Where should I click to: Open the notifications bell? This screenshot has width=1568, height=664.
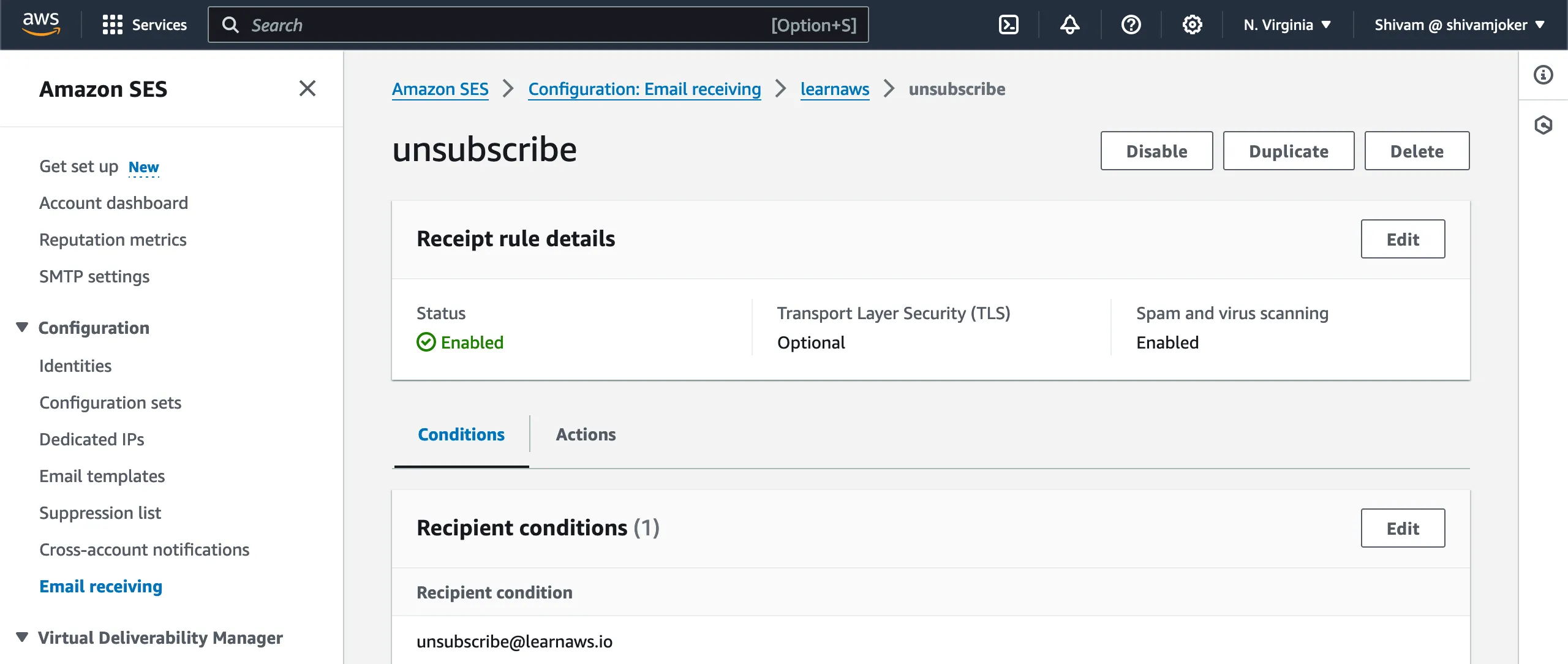[1069, 25]
